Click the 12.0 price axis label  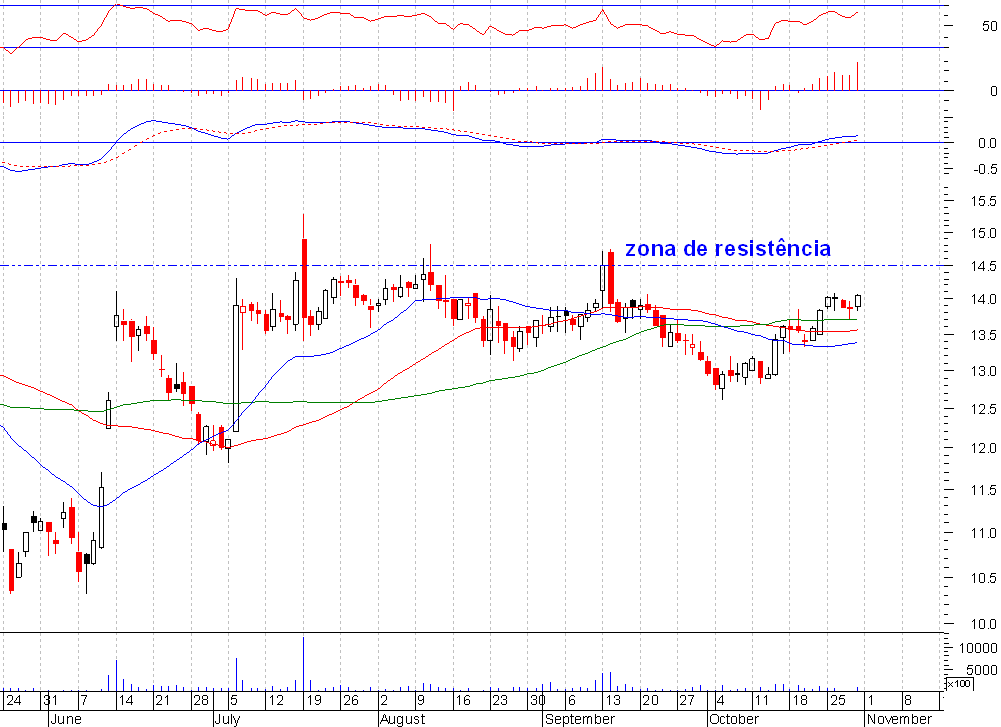tap(984, 449)
